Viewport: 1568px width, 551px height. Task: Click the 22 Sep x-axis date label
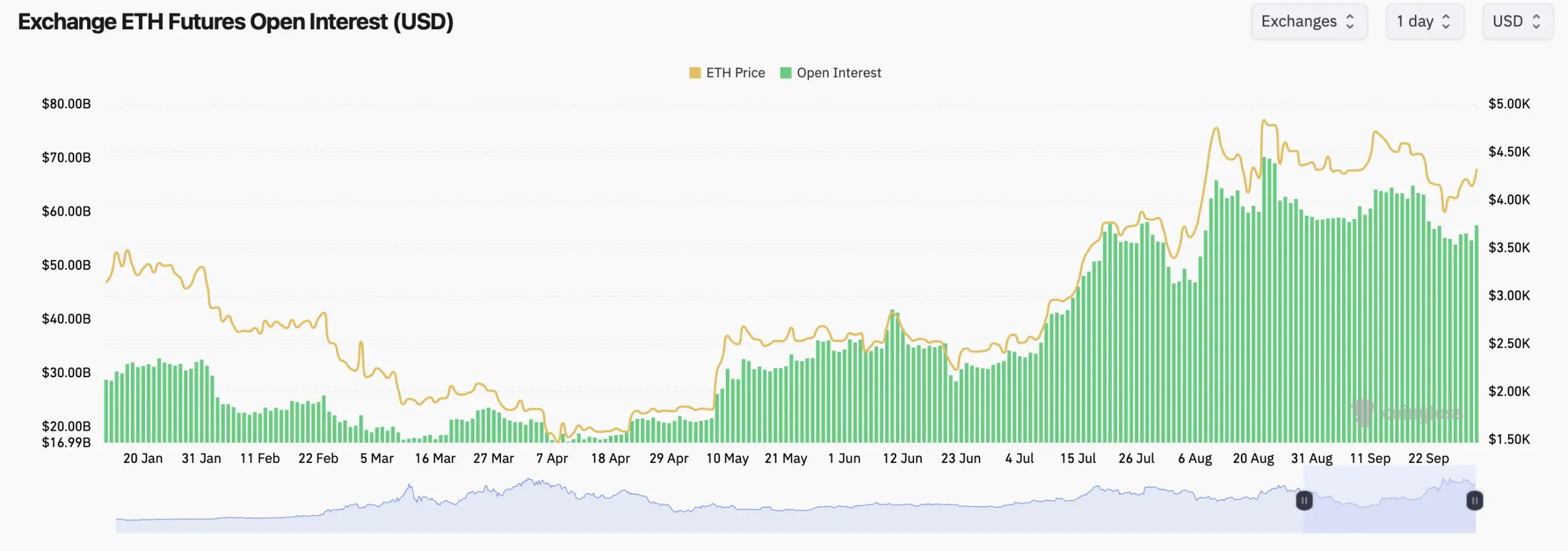1428,458
